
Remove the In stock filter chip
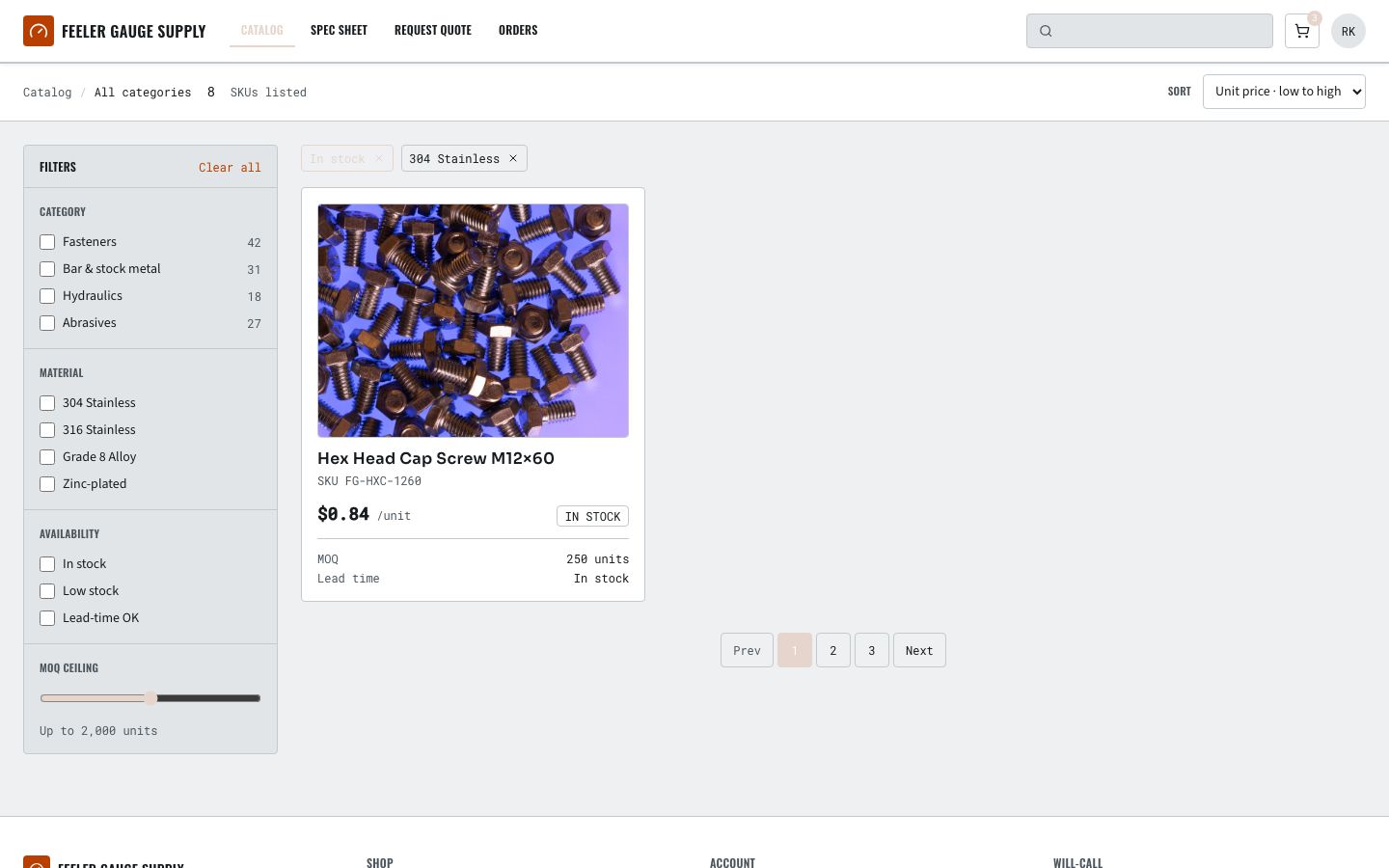(379, 158)
